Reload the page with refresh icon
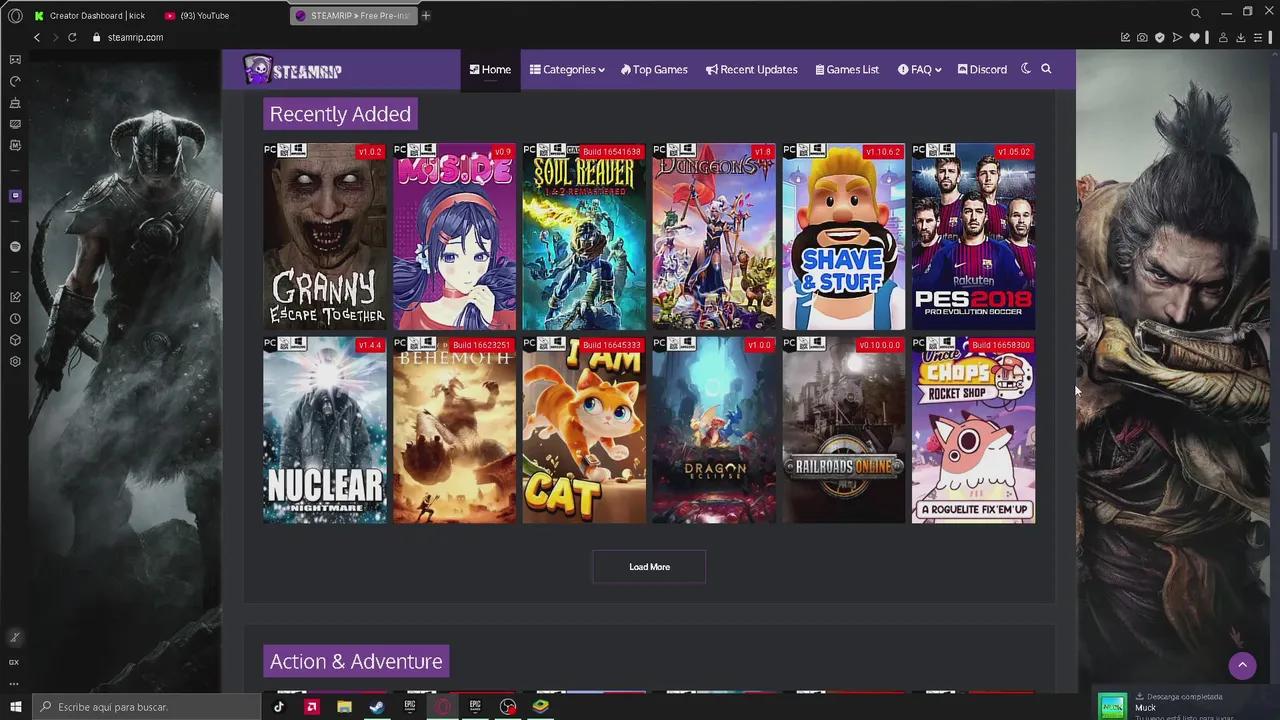 point(72,37)
